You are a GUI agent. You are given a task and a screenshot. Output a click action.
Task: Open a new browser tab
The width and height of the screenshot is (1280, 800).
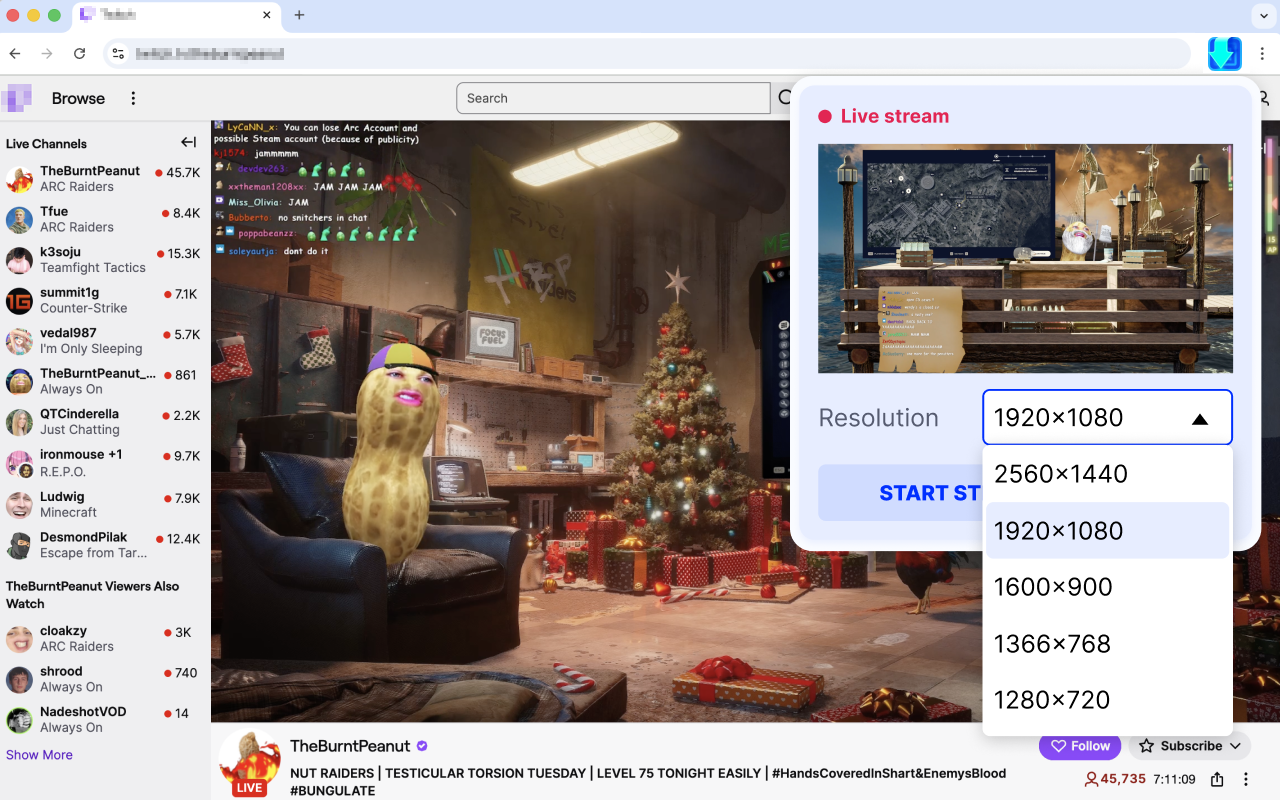[x=299, y=15]
